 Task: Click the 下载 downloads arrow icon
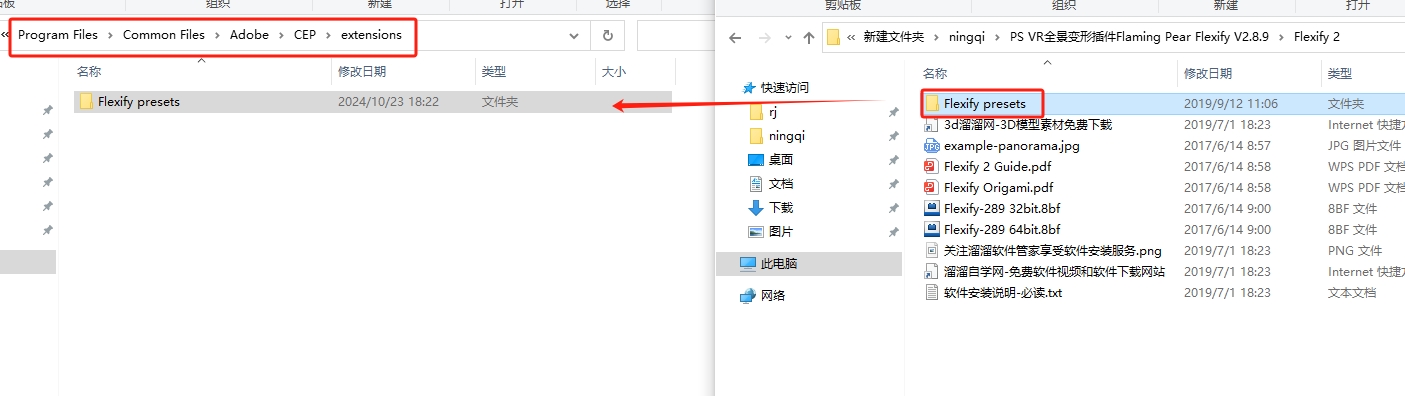coord(756,208)
